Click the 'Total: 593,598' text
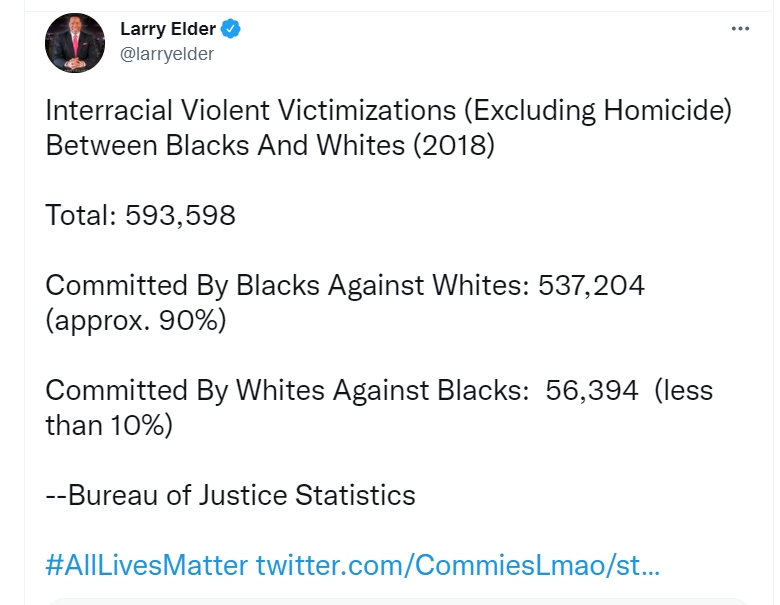 click(x=140, y=215)
